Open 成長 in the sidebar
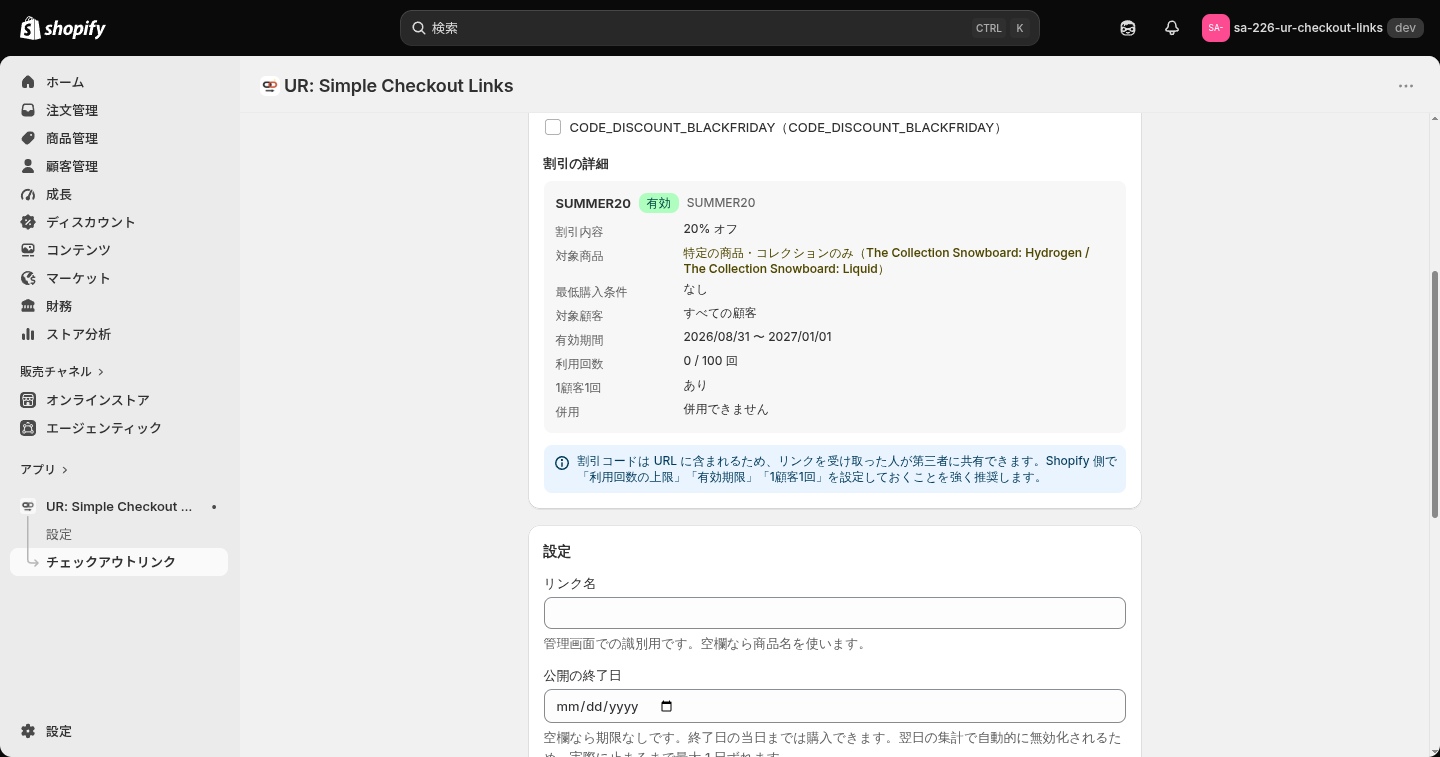1440x757 pixels. (119, 194)
